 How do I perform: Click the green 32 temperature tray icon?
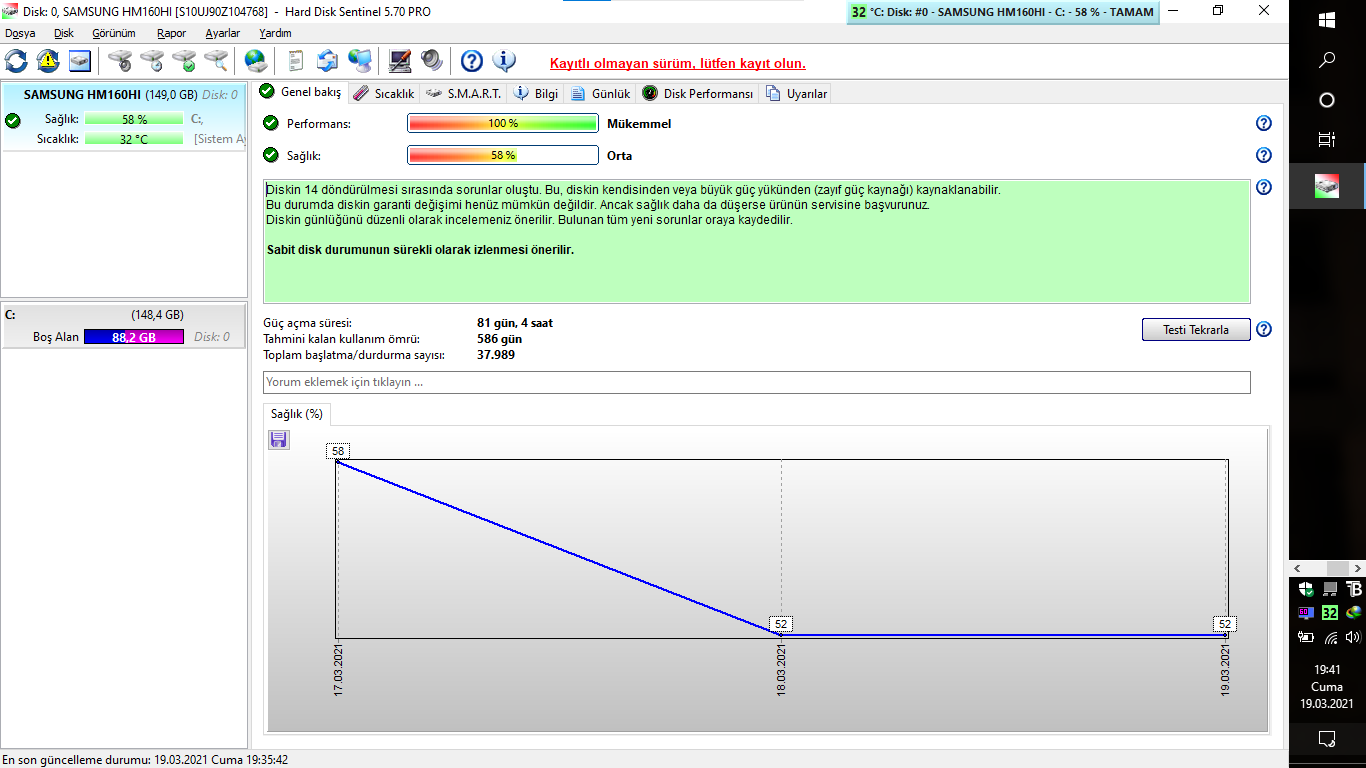(1330, 613)
